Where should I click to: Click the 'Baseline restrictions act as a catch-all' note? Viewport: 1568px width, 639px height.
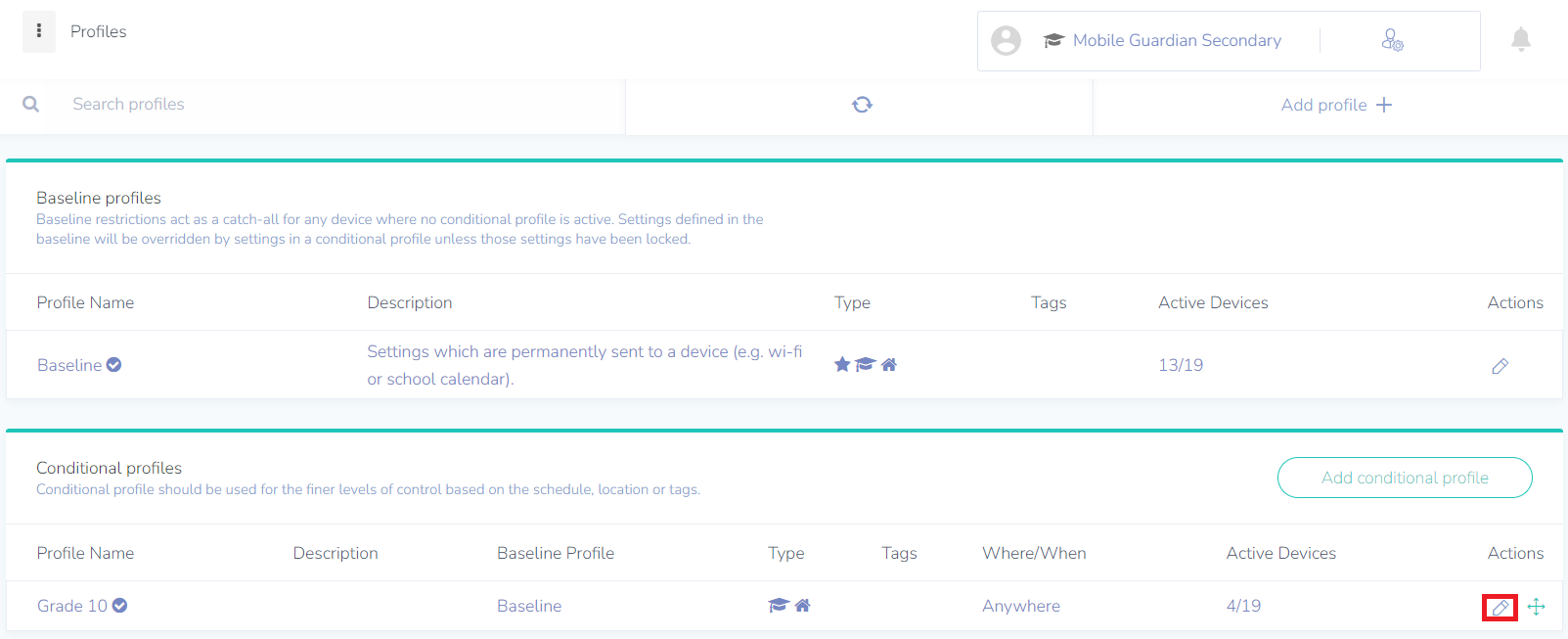pyautogui.click(x=400, y=229)
